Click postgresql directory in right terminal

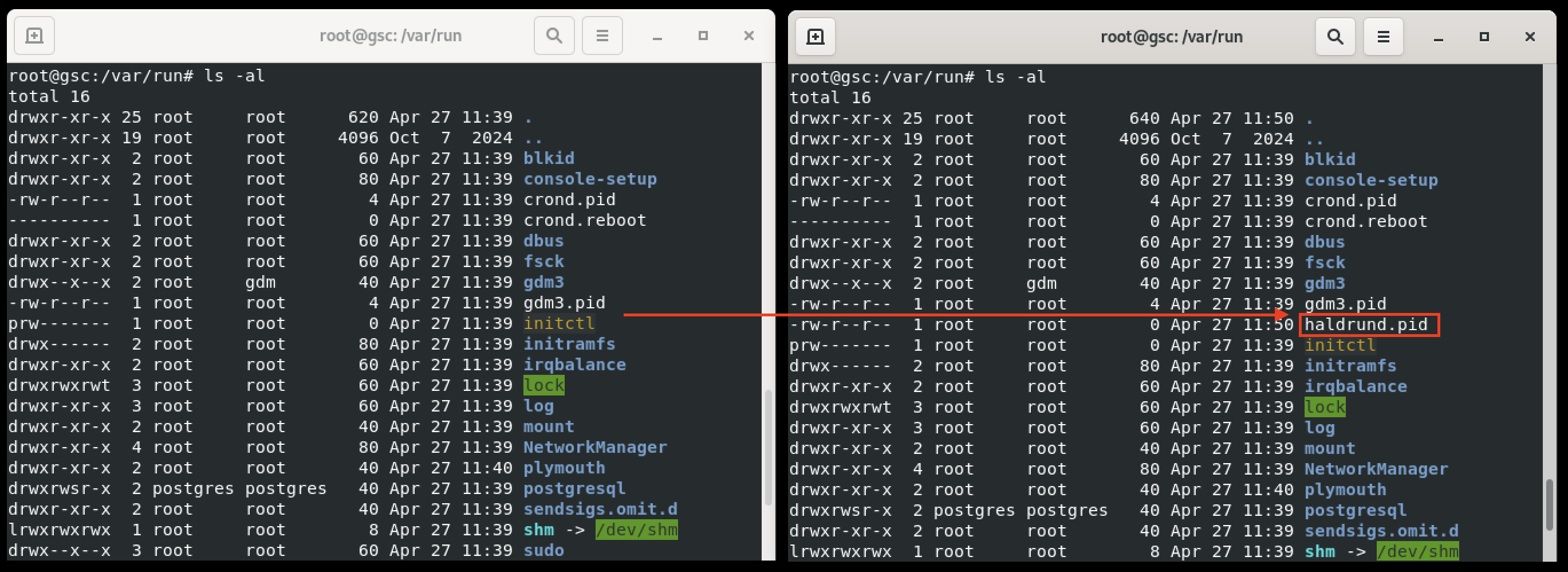point(1356,511)
